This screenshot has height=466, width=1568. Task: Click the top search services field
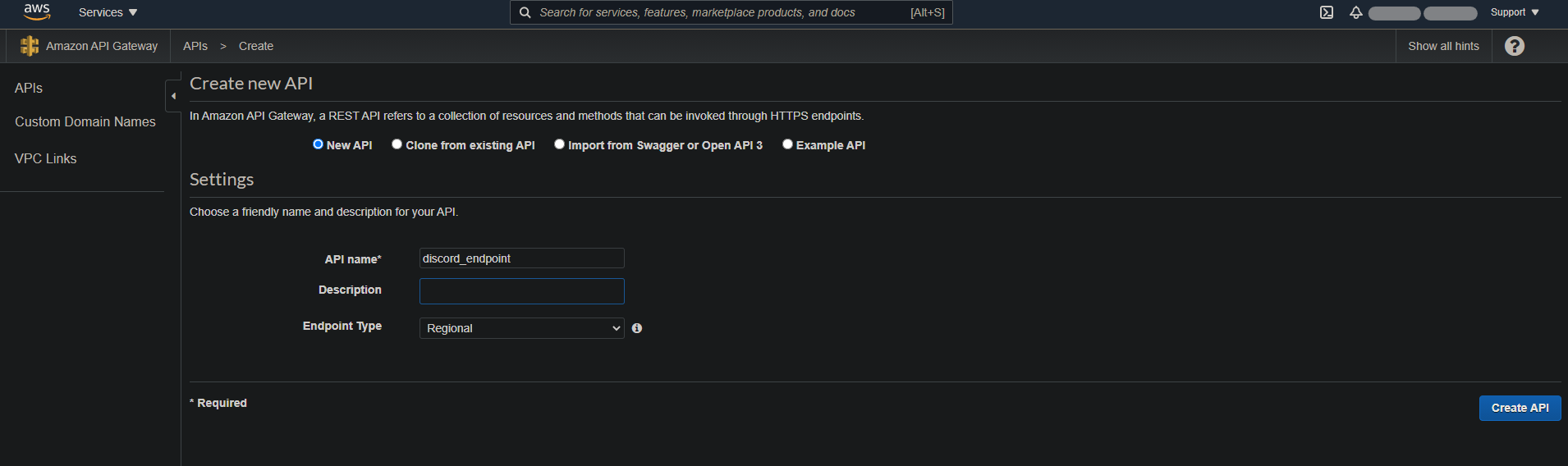731,12
